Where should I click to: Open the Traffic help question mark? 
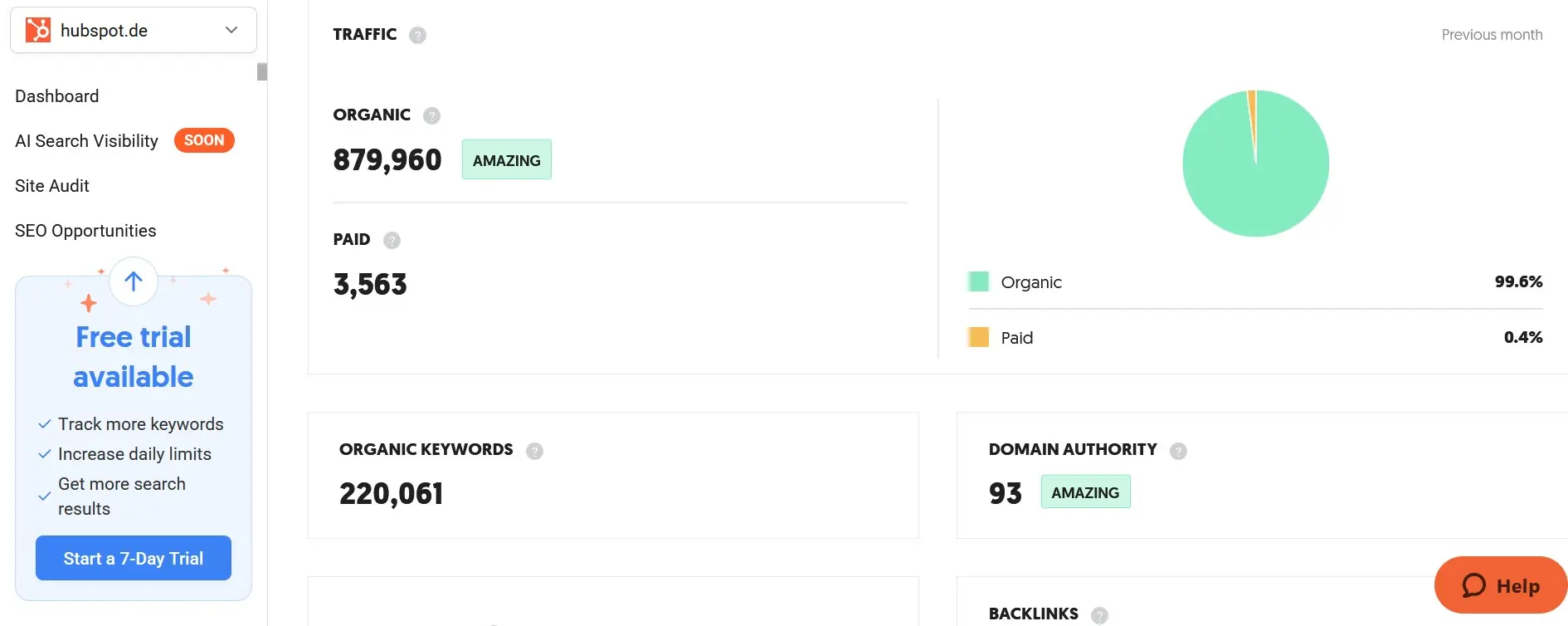point(417,34)
